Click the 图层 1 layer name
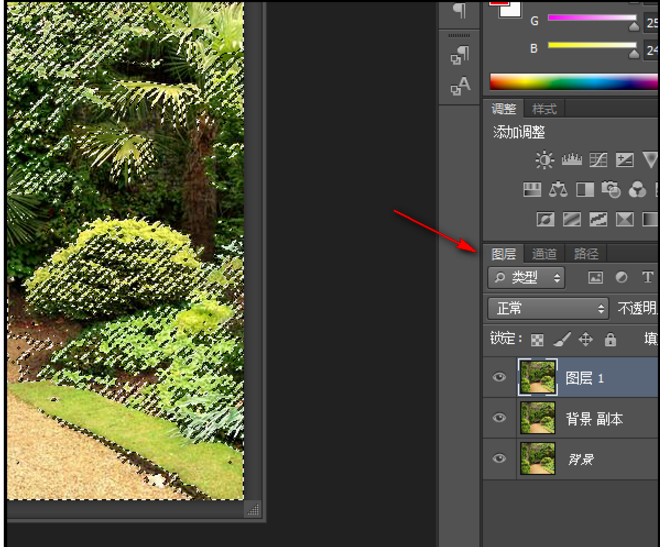 pos(585,378)
